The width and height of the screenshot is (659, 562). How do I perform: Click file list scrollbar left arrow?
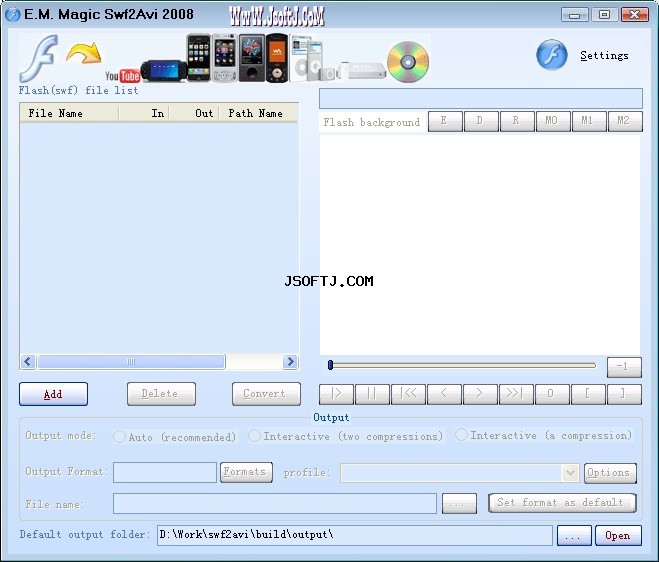[28, 361]
